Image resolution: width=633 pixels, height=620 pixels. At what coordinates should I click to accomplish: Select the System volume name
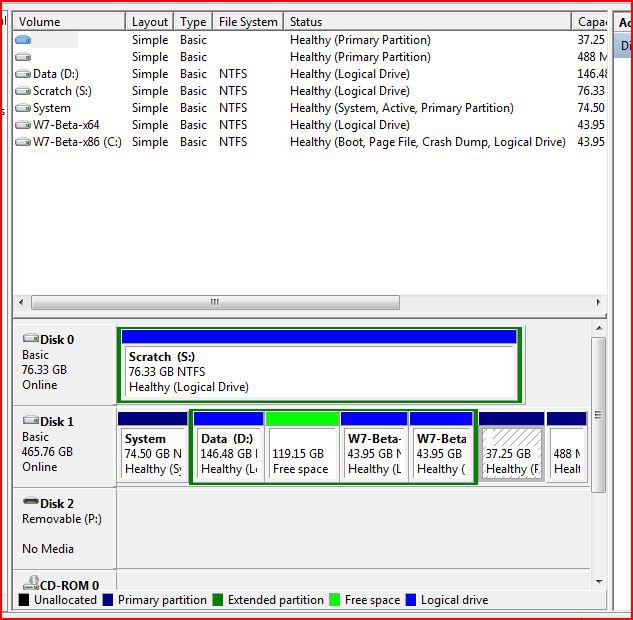(52, 108)
